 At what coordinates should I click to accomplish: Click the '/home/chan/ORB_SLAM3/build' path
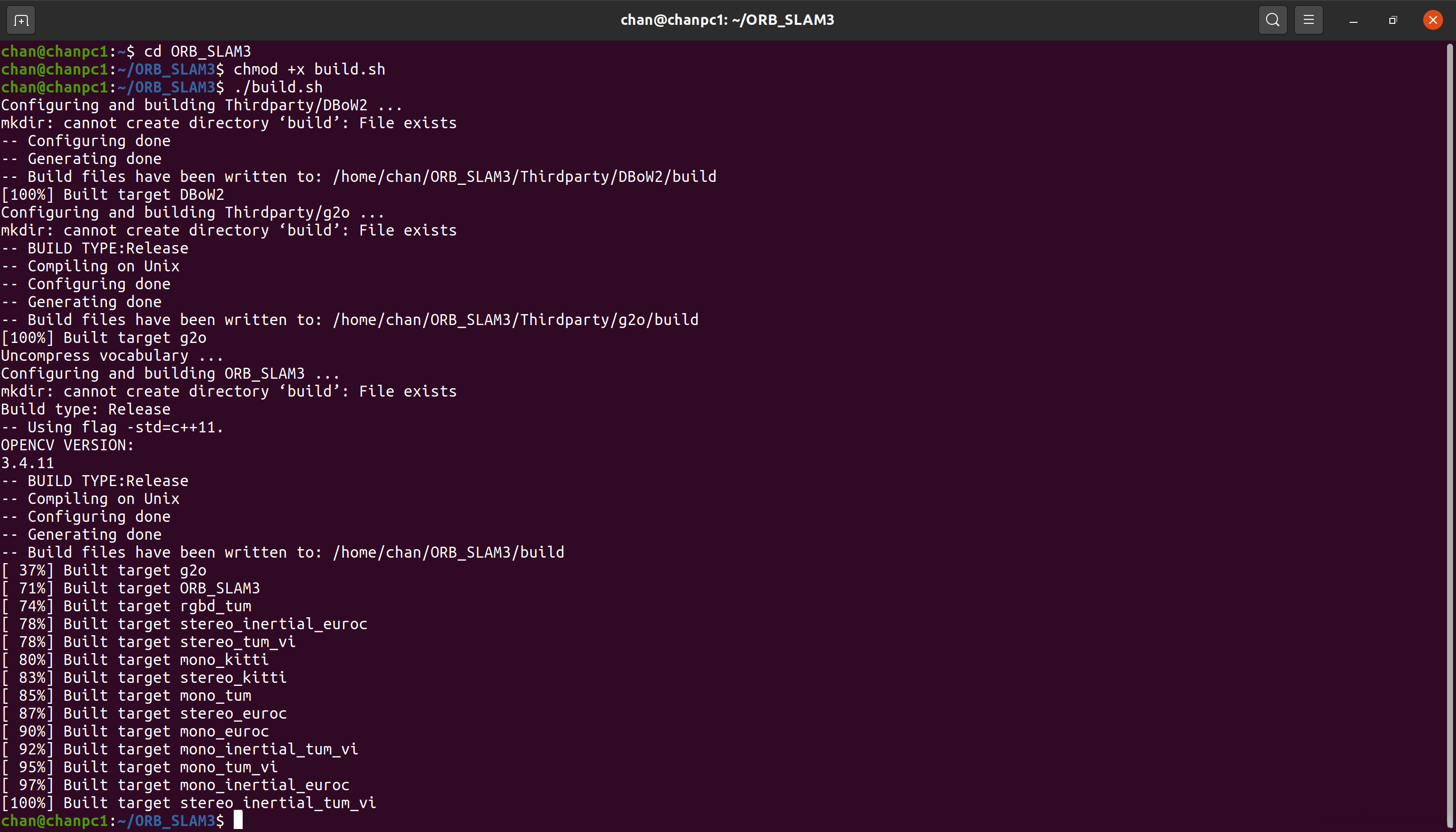tap(448, 553)
